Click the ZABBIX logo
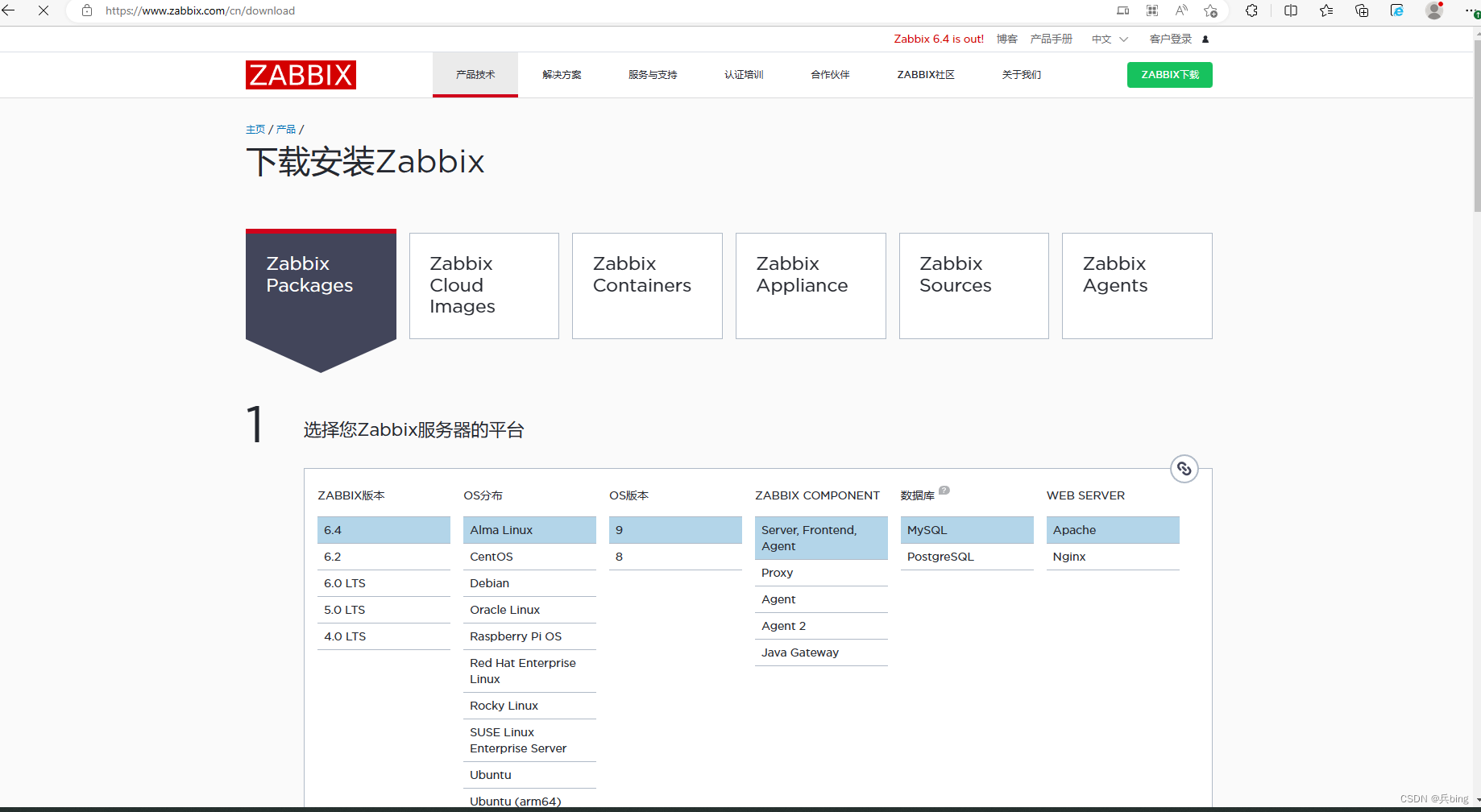 tap(301, 75)
